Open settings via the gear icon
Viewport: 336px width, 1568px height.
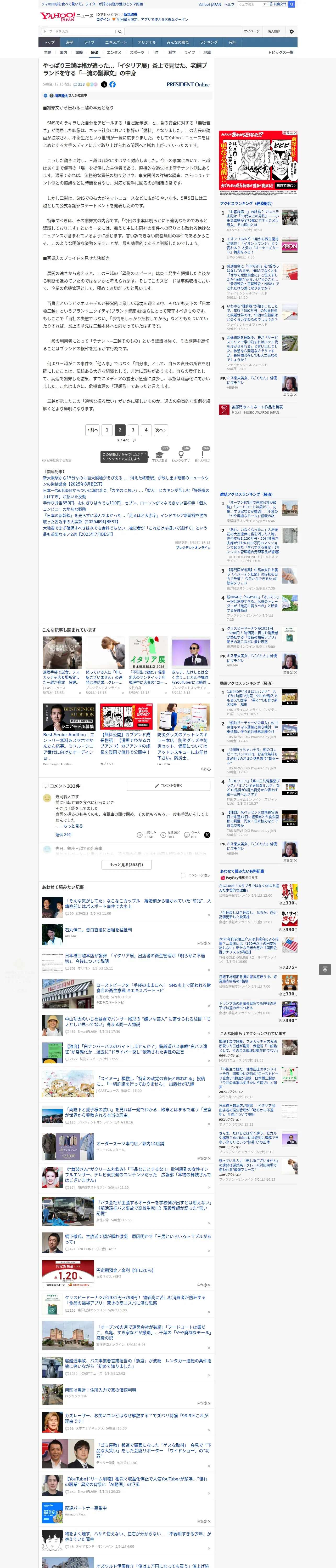coord(292,32)
